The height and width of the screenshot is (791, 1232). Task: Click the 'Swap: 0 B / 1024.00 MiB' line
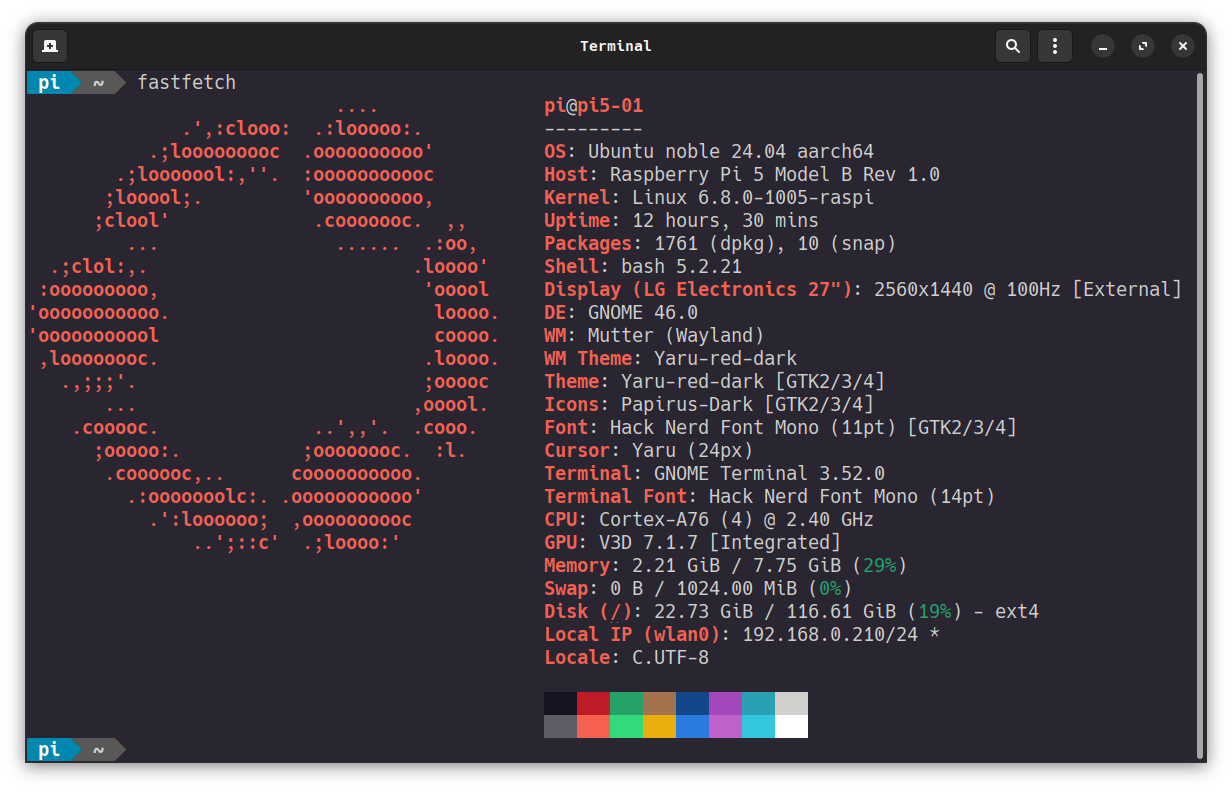[698, 589]
